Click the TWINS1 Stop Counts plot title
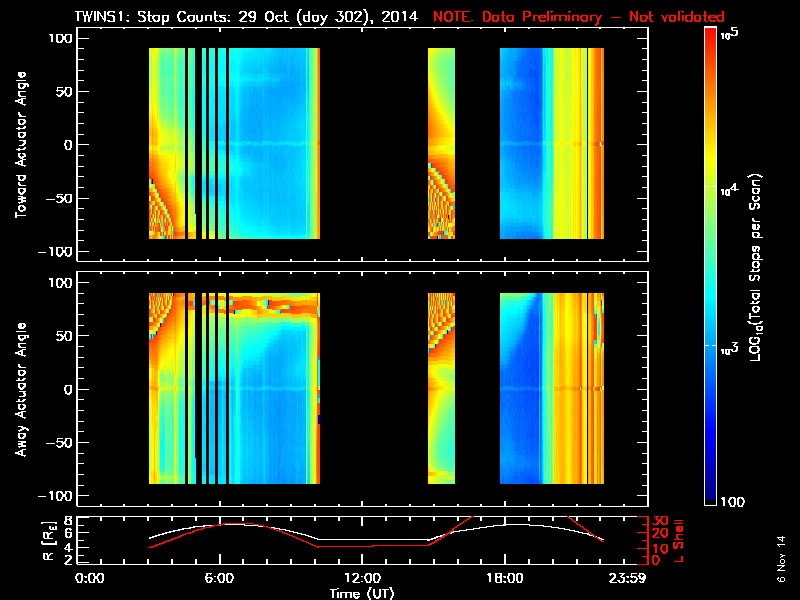 click(248, 17)
